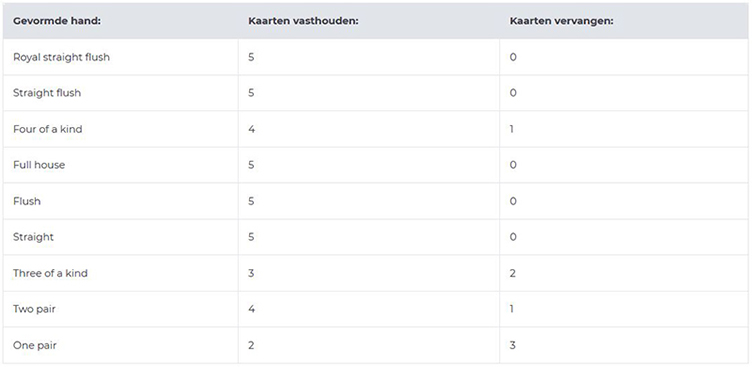Click hold value 4 for Four of a kind
Viewport: 752px width, 367px height.
251,129
